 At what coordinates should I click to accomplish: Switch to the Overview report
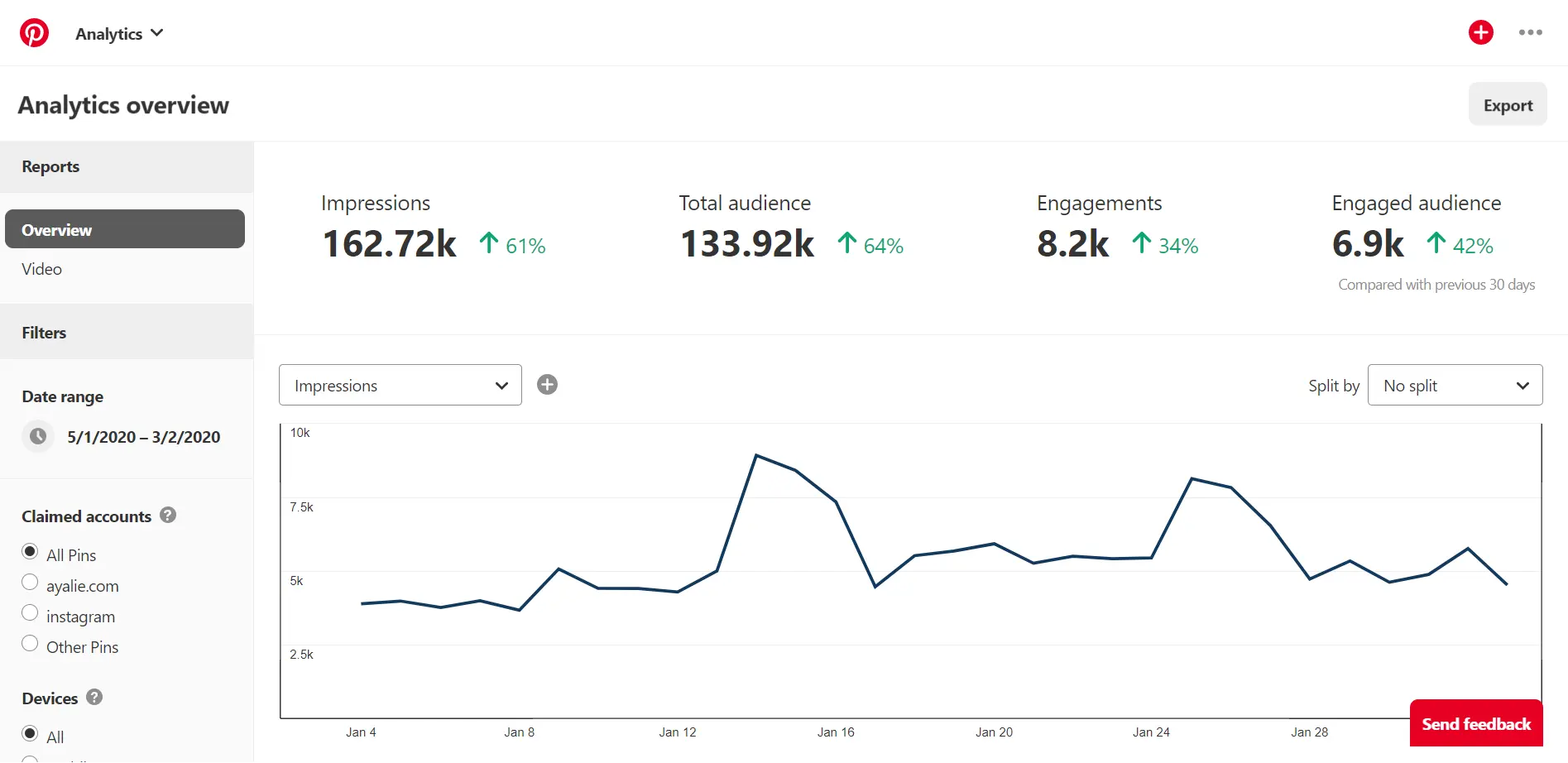pyautogui.click(x=125, y=229)
